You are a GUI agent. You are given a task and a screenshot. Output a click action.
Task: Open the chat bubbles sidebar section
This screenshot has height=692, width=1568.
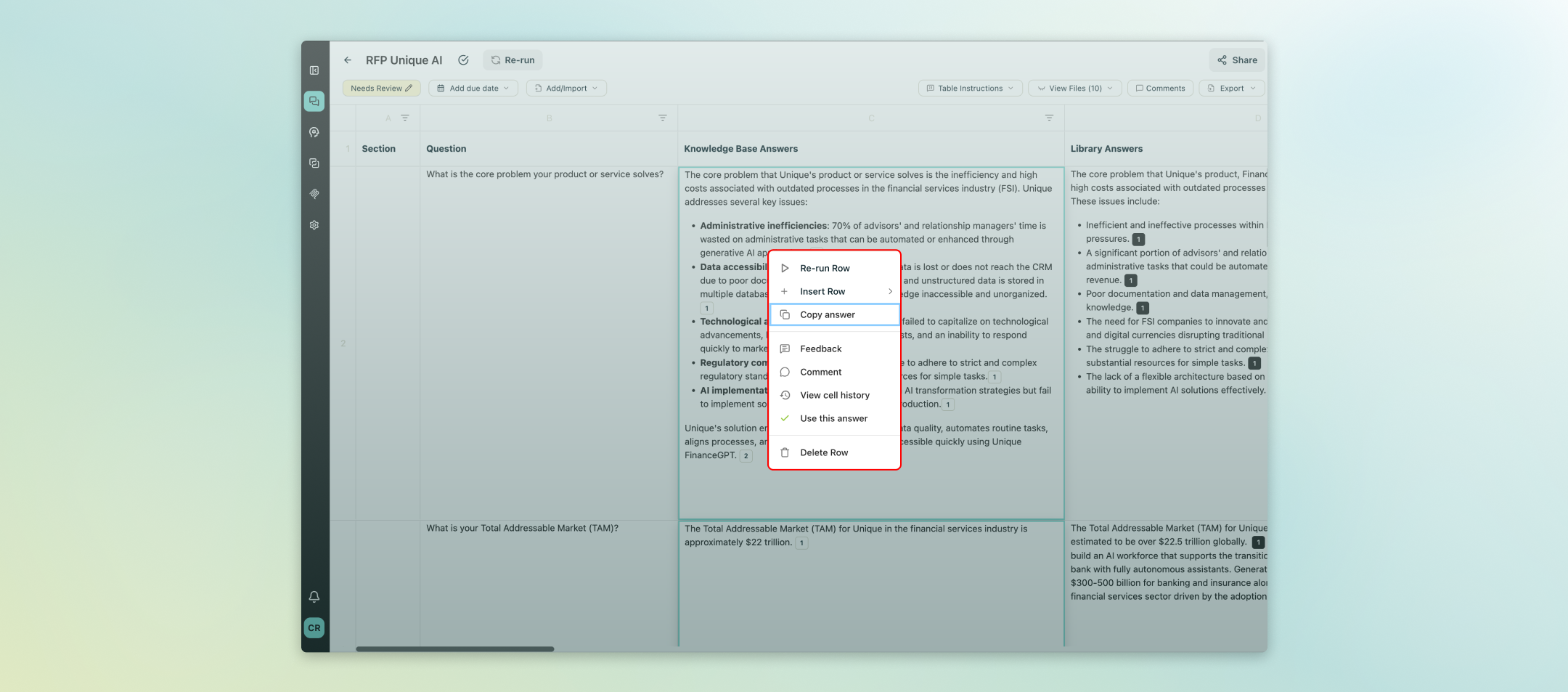[x=314, y=102]
